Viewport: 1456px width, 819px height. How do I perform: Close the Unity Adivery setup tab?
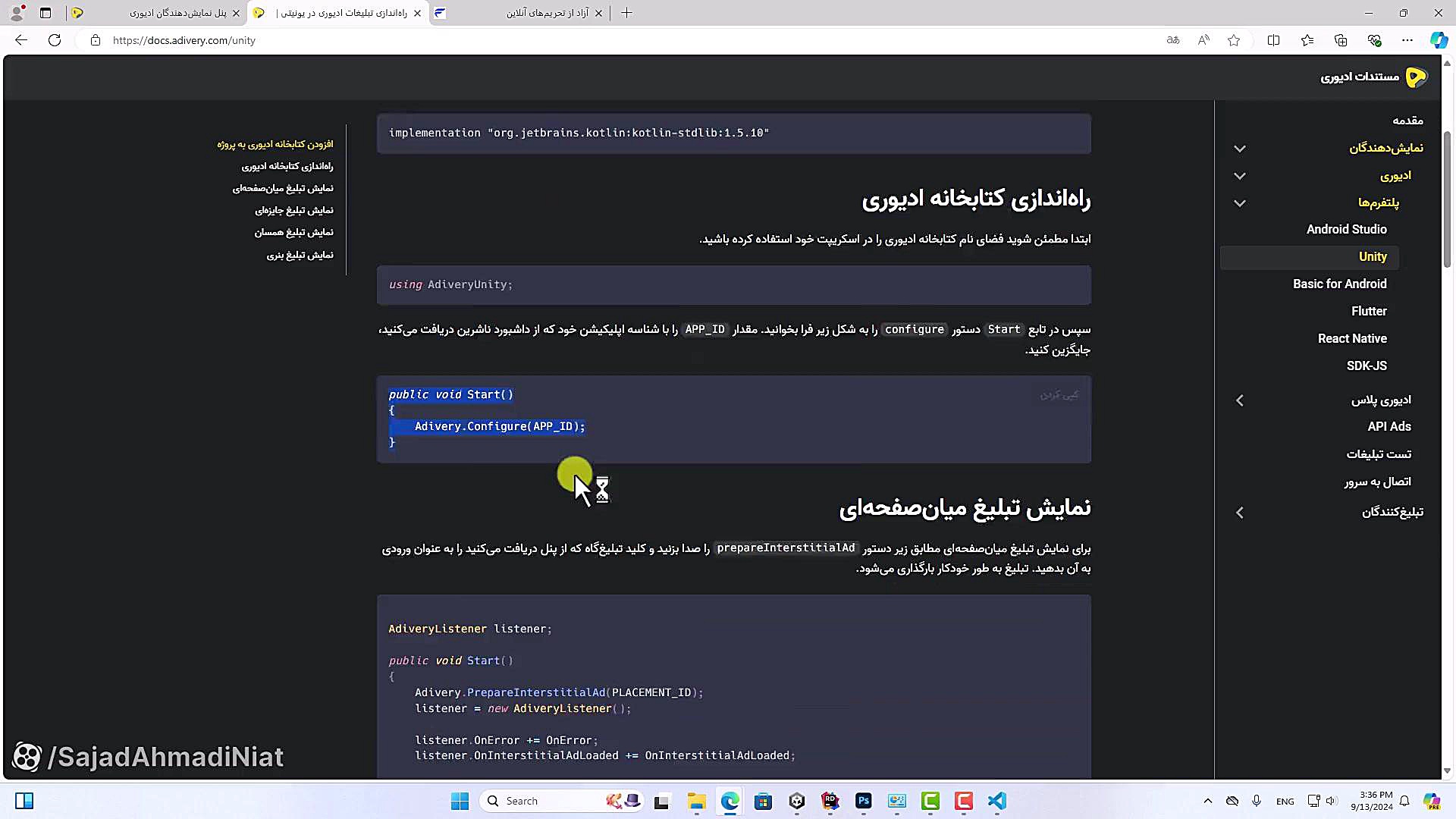[417, 13]
